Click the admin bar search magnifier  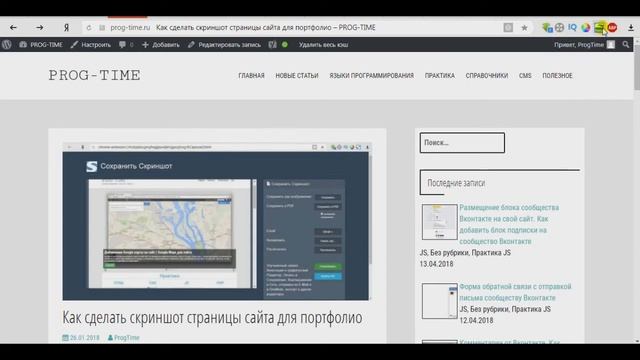click(626, 45)
